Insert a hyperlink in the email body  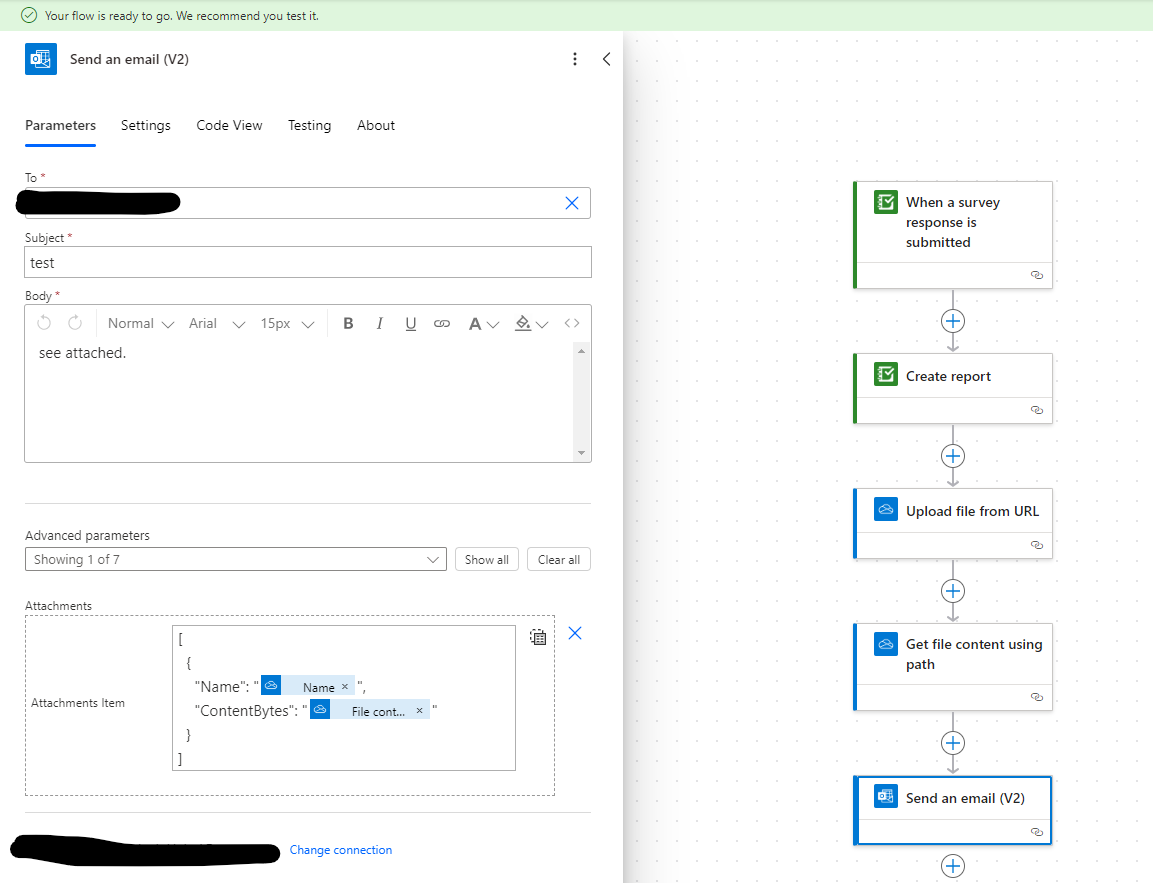(x=441, y=323)
